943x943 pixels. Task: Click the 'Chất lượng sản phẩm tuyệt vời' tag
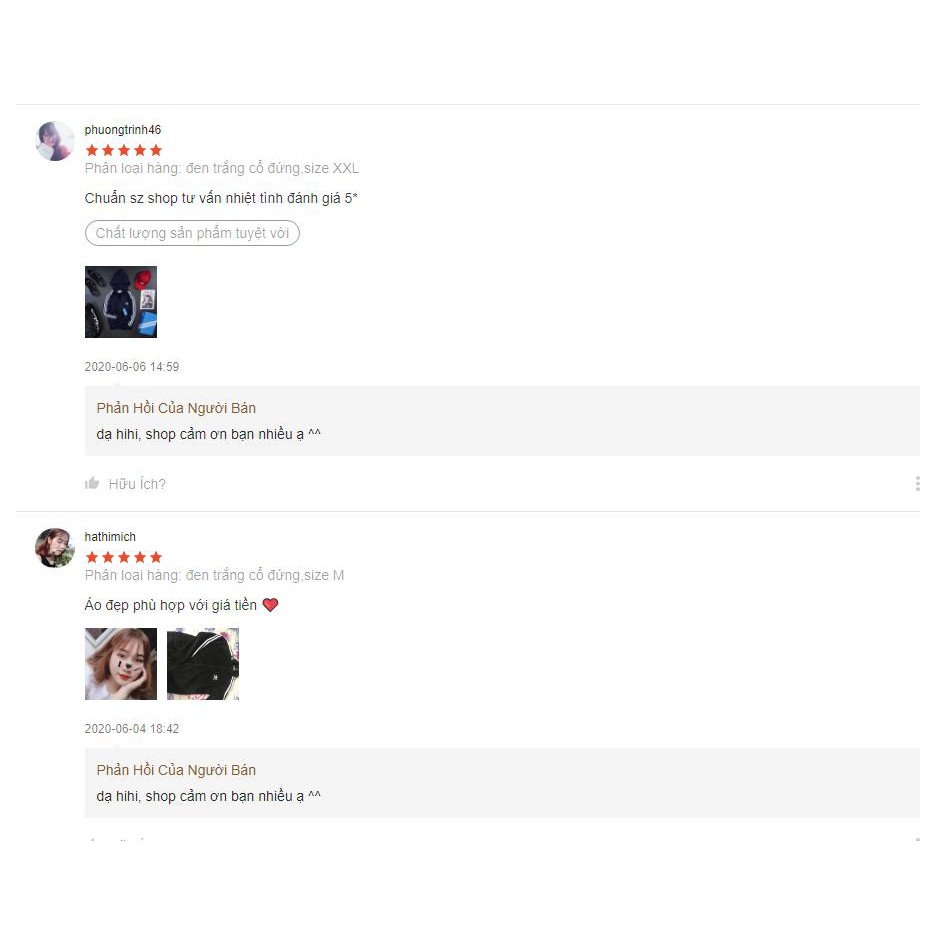click(192, 233)
